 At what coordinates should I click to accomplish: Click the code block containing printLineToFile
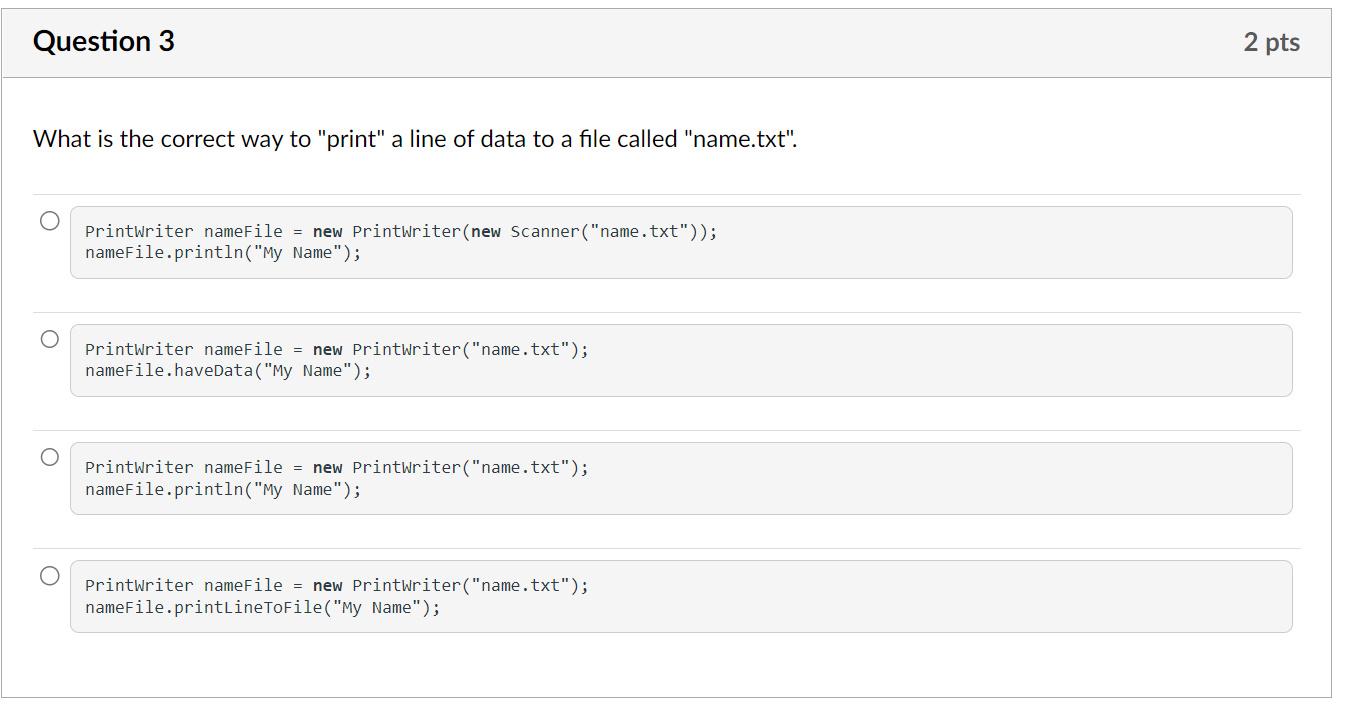tap(900, 596)
